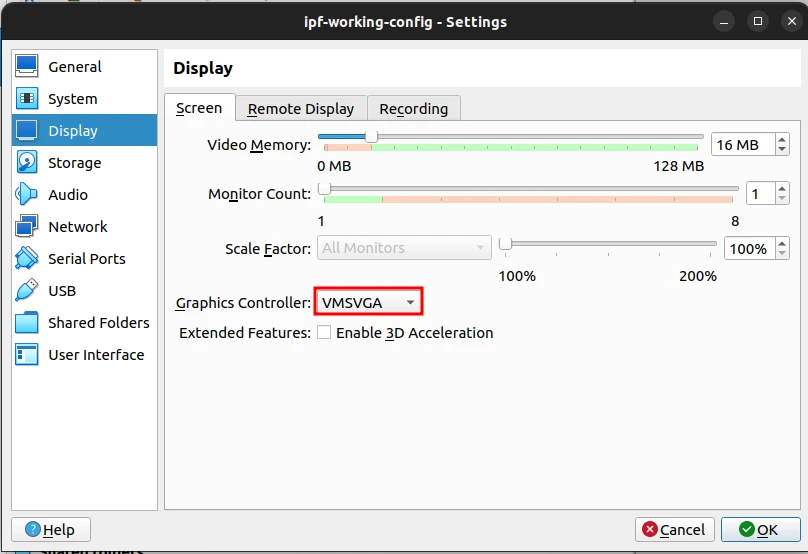Open Audio settings speaker icon
Screen dimensions: 808x554
coord(27,195)
